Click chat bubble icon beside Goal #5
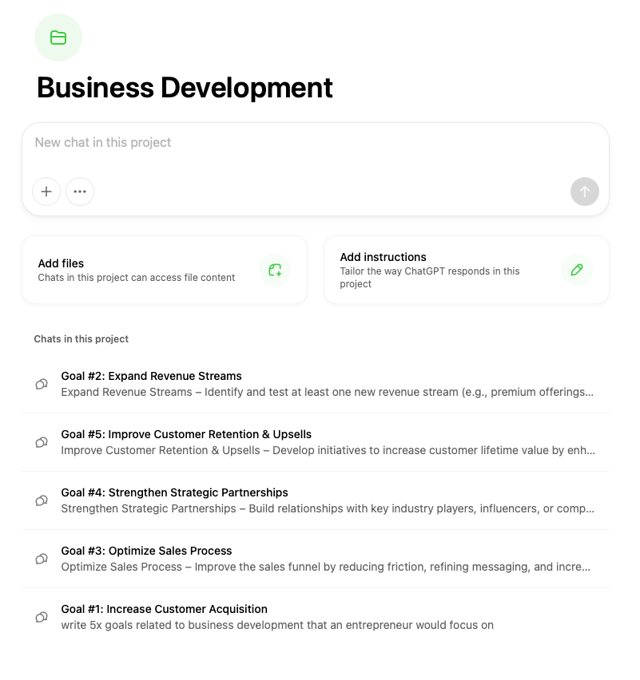This screenshot has width=640, height=680. tap(42, 442)
